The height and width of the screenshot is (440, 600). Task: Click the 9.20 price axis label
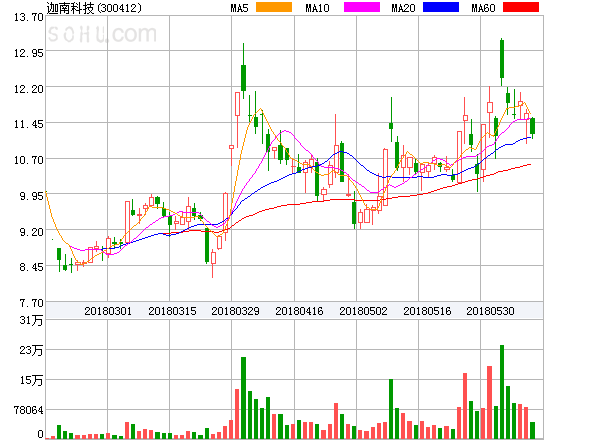coord(31,232)
